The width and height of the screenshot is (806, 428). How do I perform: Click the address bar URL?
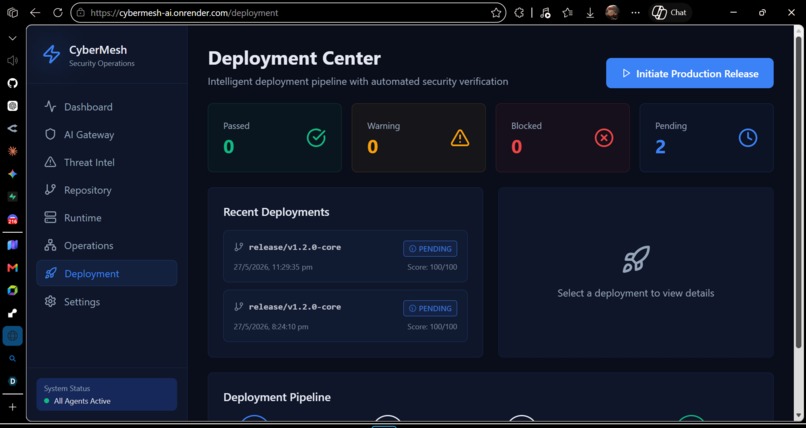(x=184, y=13)
